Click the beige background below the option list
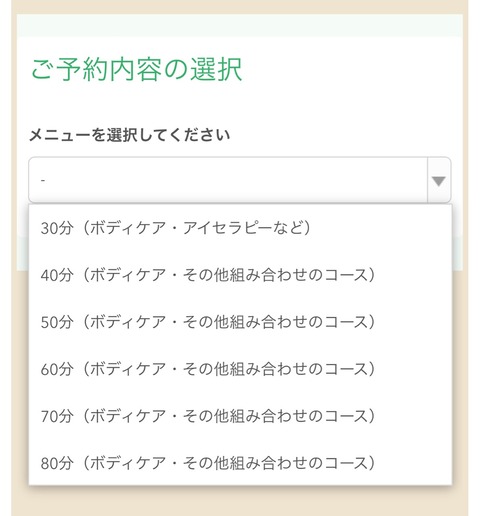480x516 pixels. pos(240,501)
